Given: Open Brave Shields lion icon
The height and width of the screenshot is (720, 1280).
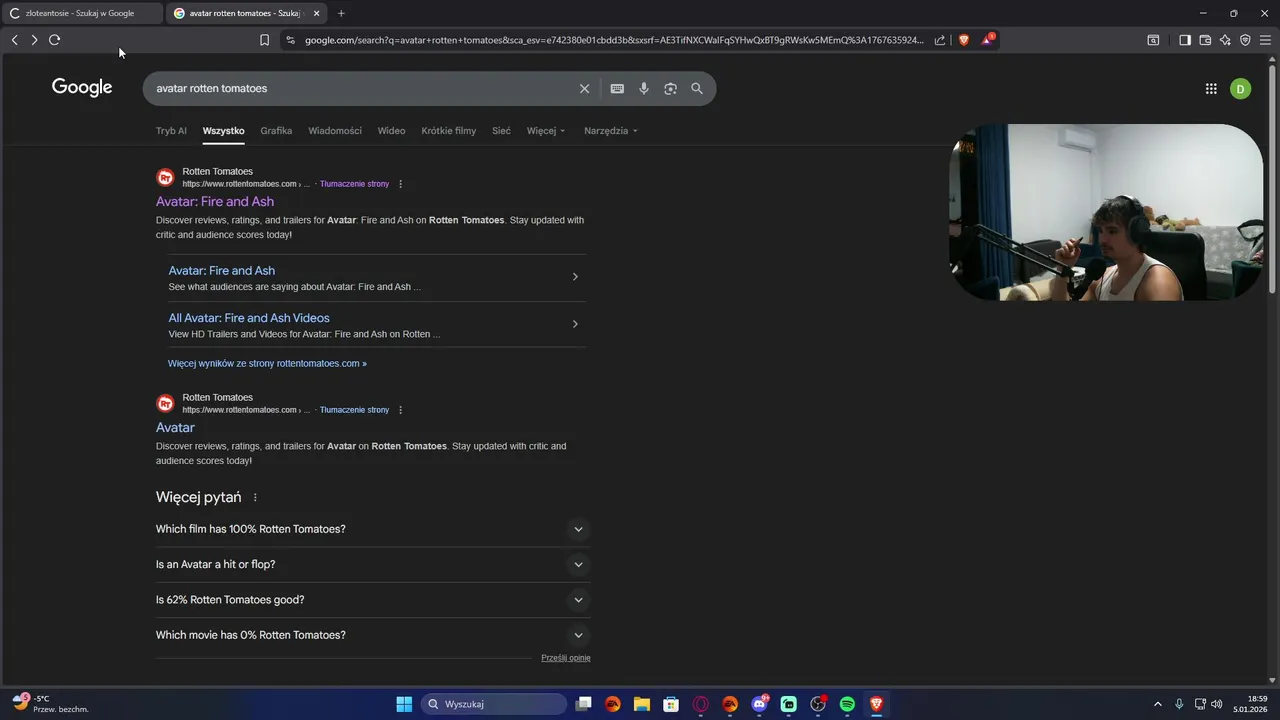Looking at the screenshot, I should [964, 40].
